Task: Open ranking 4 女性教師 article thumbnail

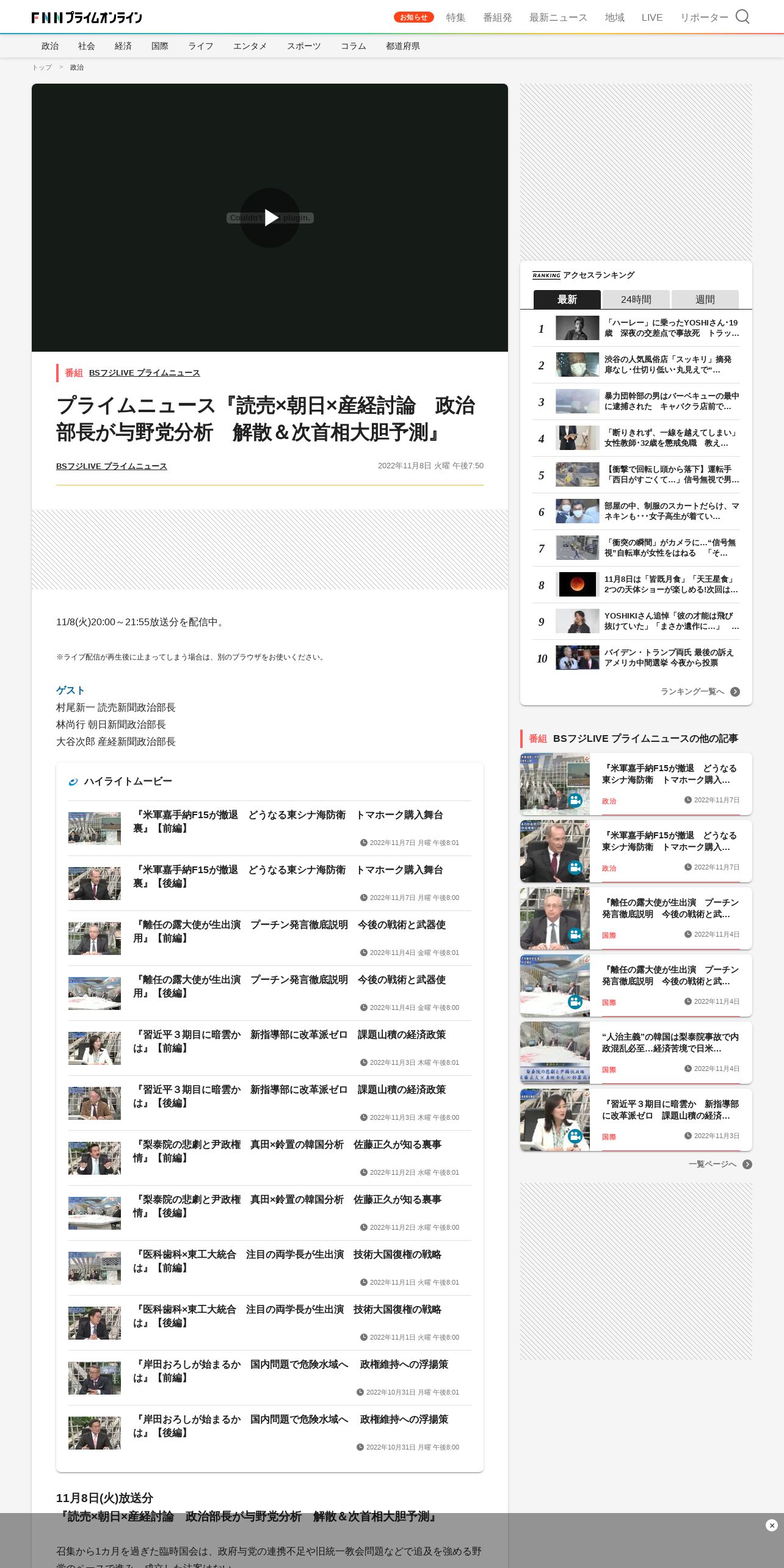Action: [x=578, y=438]
